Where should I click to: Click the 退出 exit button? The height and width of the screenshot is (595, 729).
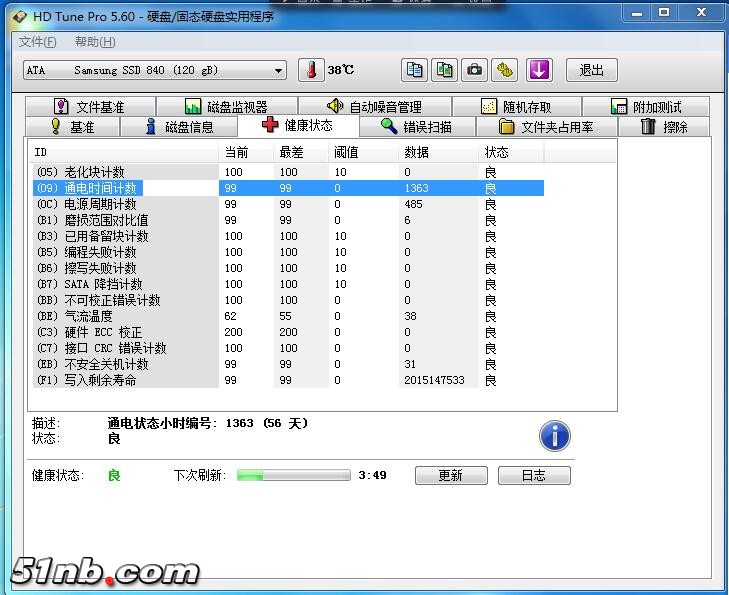[x=591, y=70]
